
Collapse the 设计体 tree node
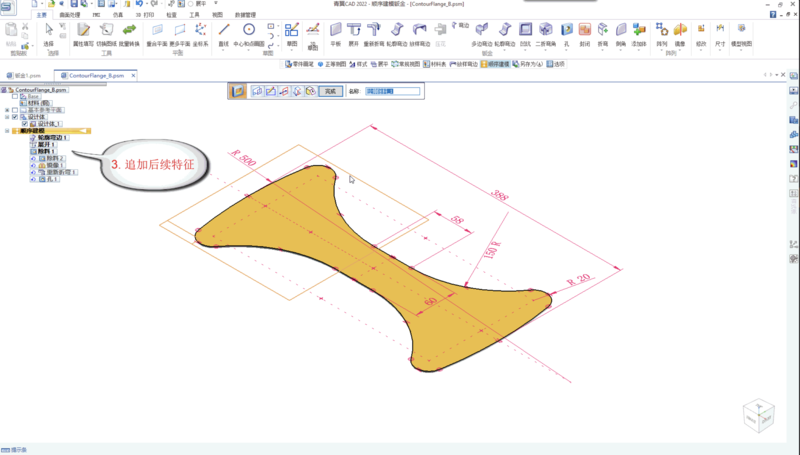coord(7,116)
